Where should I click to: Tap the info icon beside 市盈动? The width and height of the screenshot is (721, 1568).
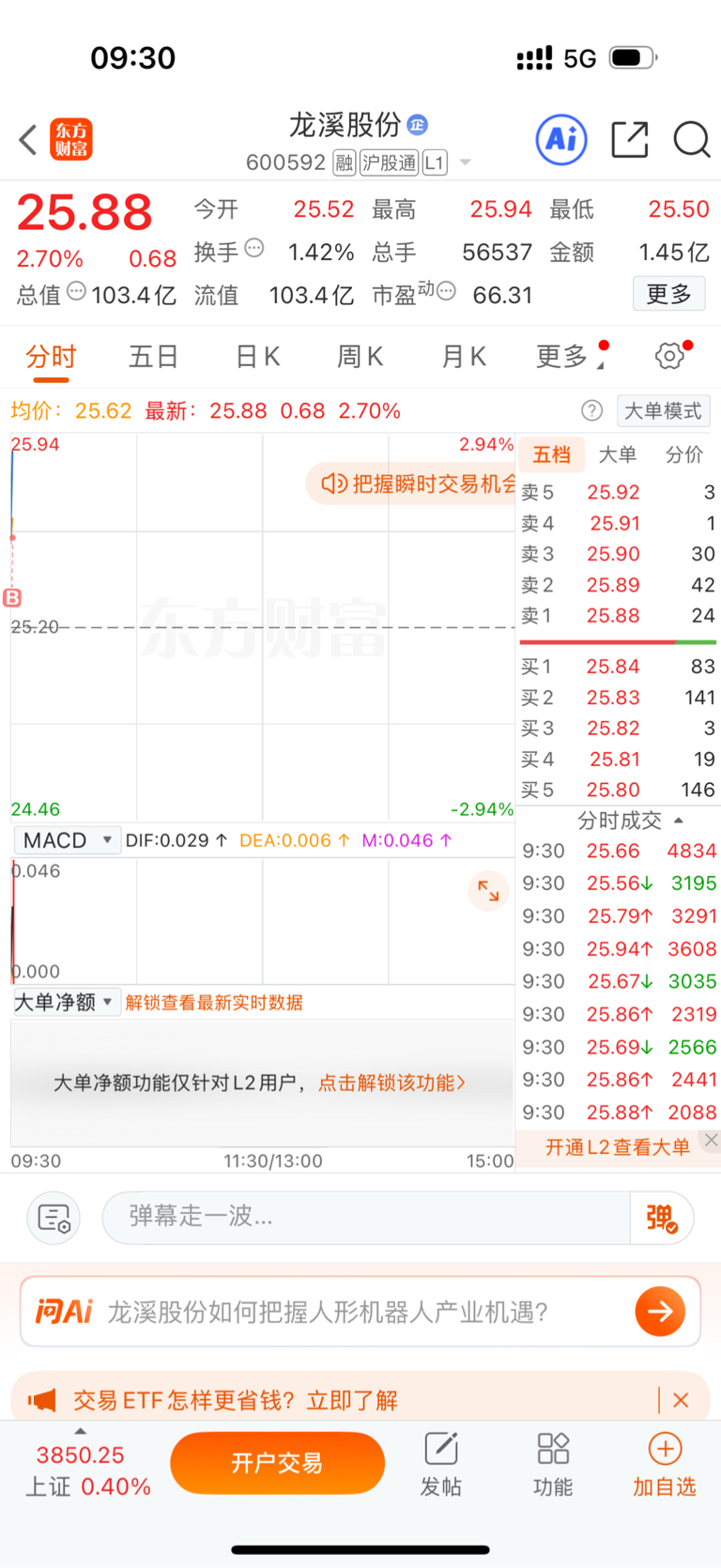point(447,291)
